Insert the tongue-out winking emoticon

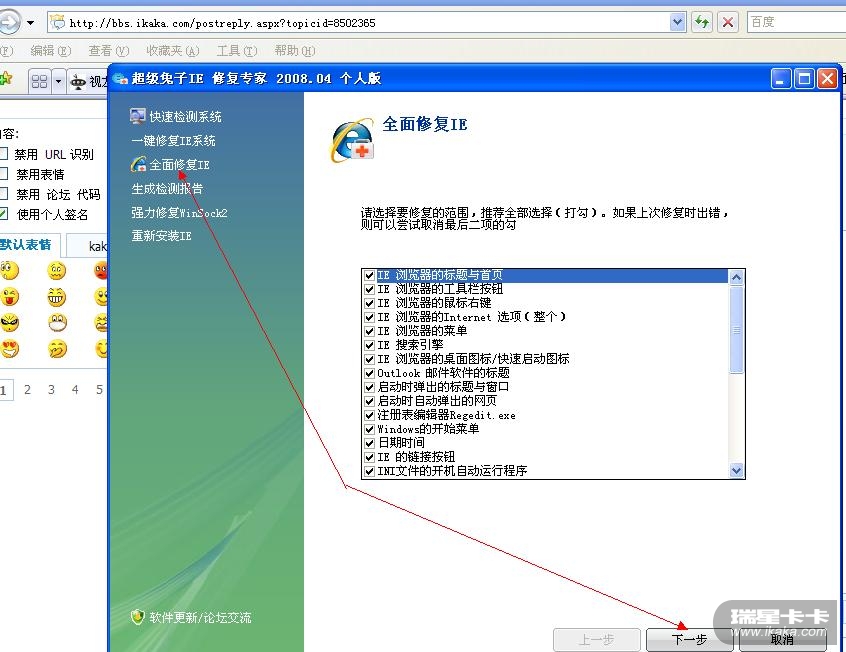coord(9,297)
